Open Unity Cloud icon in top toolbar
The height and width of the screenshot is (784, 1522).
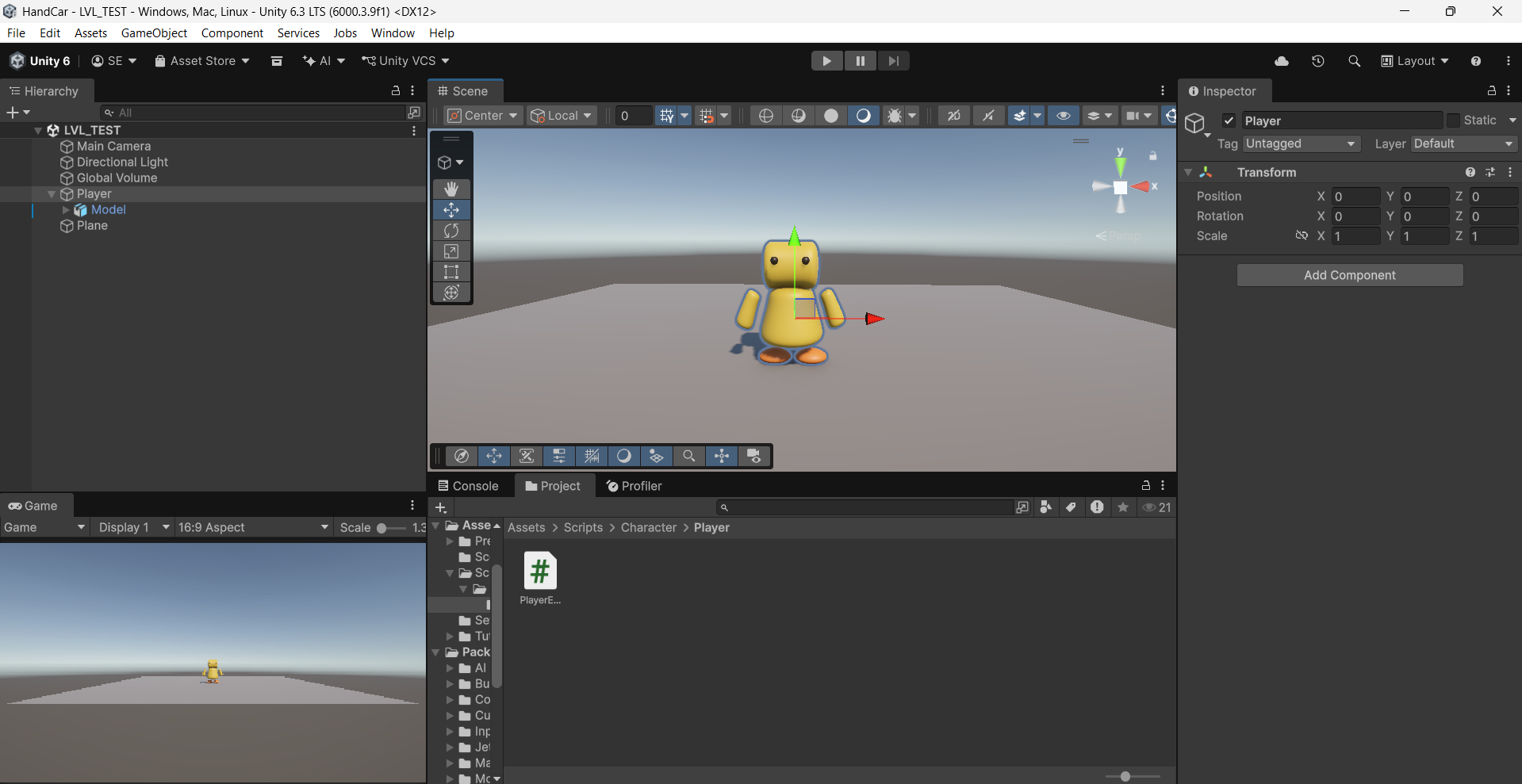1282,61
